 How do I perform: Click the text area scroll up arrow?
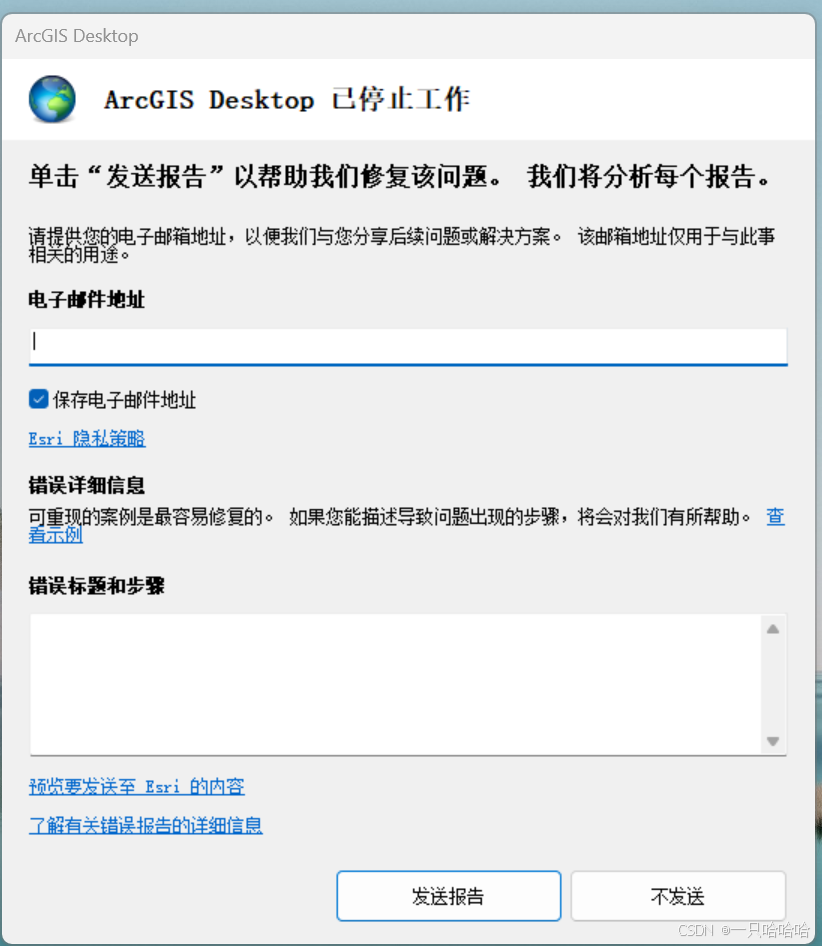point(773,629)
